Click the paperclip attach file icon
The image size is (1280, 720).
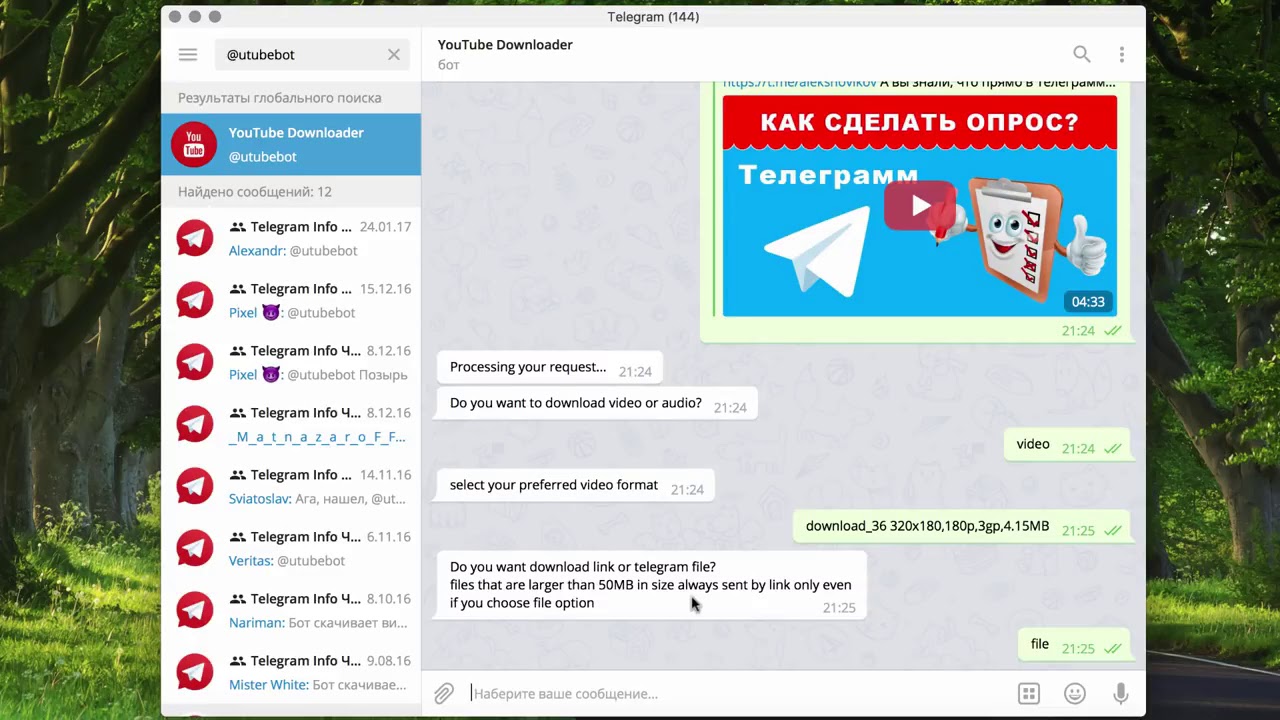444,693
